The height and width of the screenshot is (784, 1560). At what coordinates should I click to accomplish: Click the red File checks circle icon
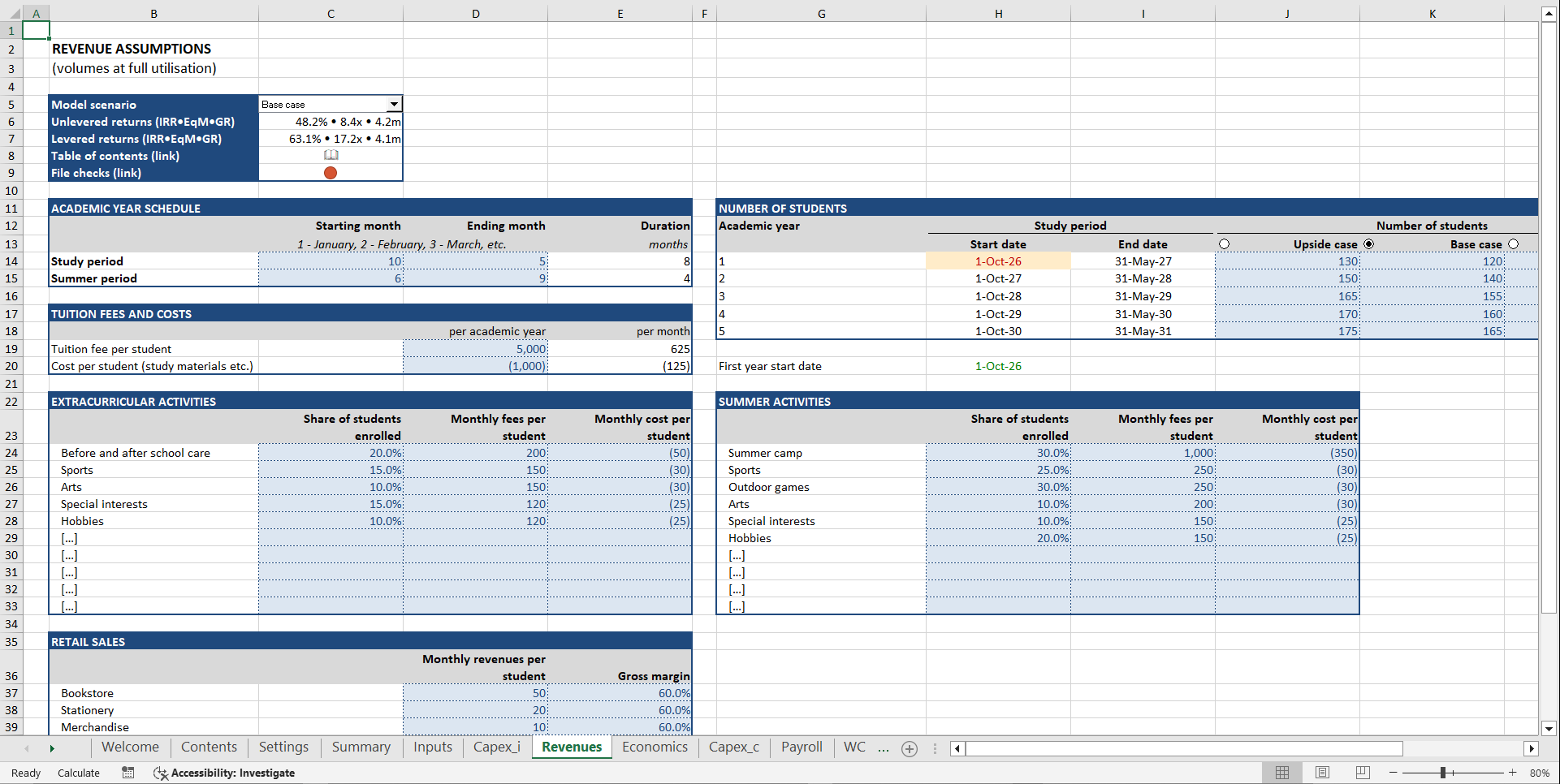pyautogui.click(x=331, y=173)
